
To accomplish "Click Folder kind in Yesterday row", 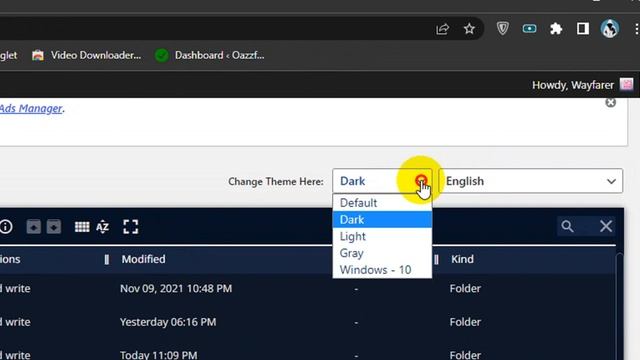I will (465, 322).
